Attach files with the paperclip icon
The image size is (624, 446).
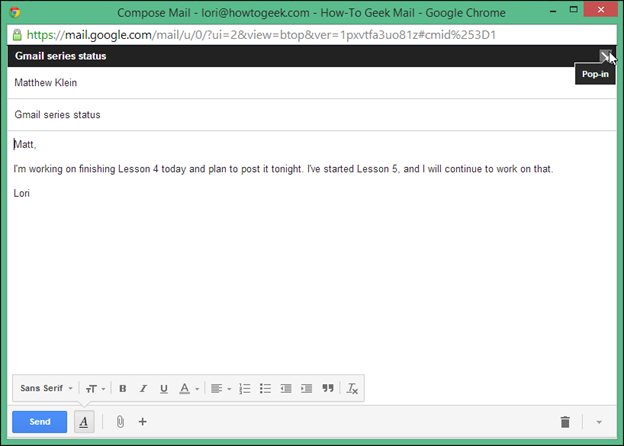coord(120,422)
